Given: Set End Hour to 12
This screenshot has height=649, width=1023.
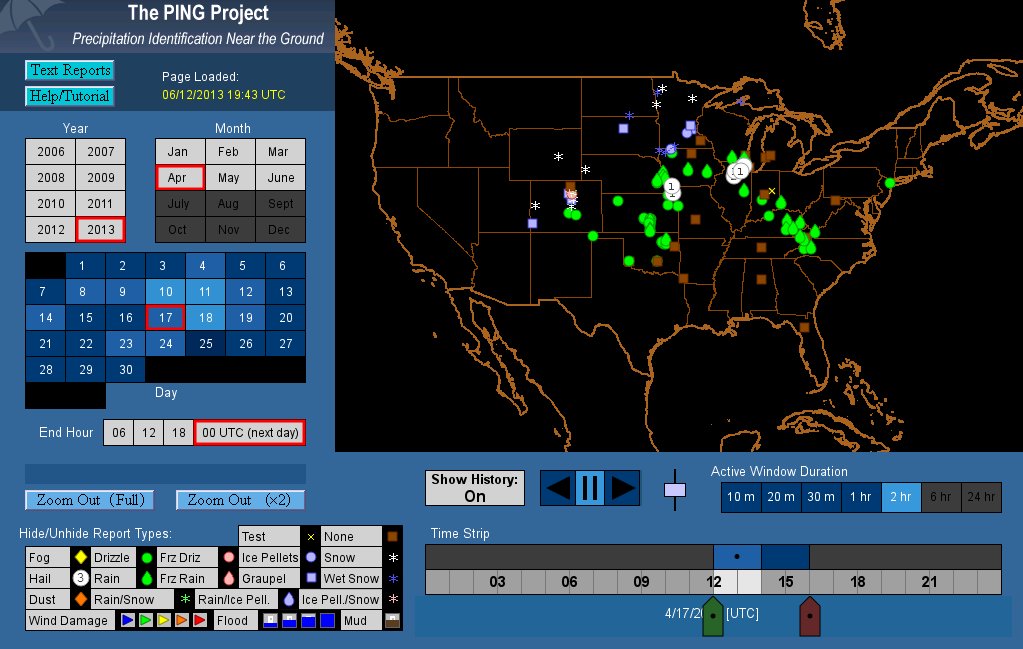Looking at the screenshot, I should 147,432.
